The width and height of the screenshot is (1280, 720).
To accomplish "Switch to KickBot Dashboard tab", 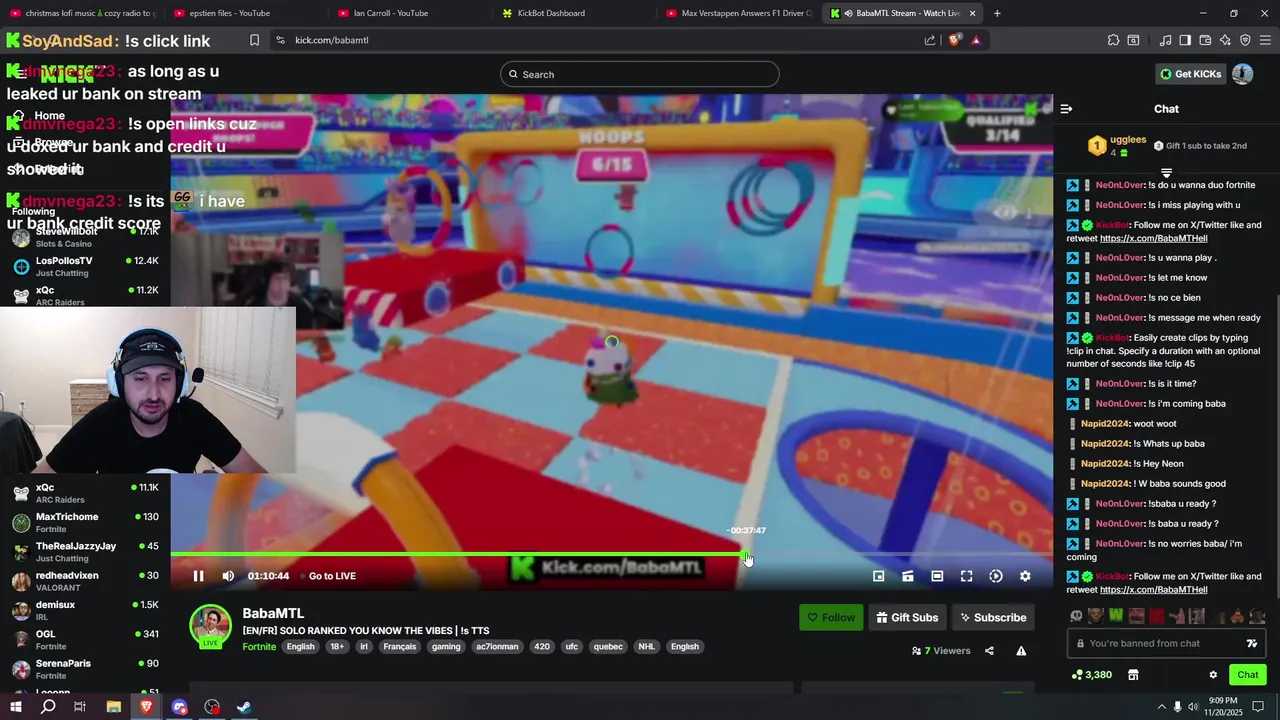I will (x=575, y=13).
